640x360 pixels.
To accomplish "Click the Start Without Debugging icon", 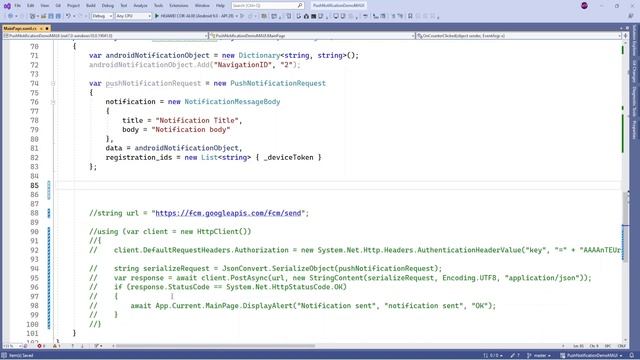I will pyautogui.click(x=242, y=16).
